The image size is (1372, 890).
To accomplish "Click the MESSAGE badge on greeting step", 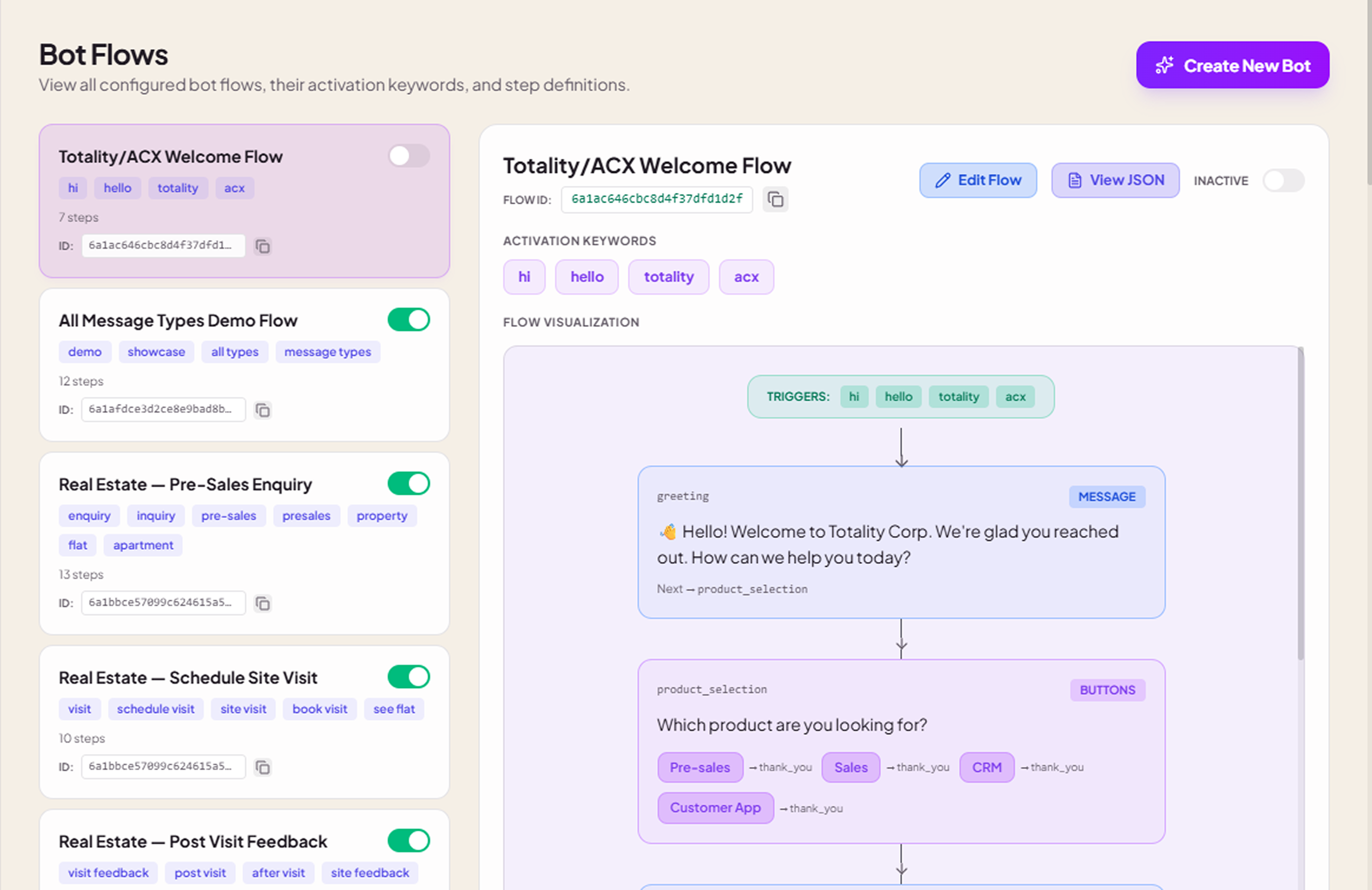I will click(1107, 497).
